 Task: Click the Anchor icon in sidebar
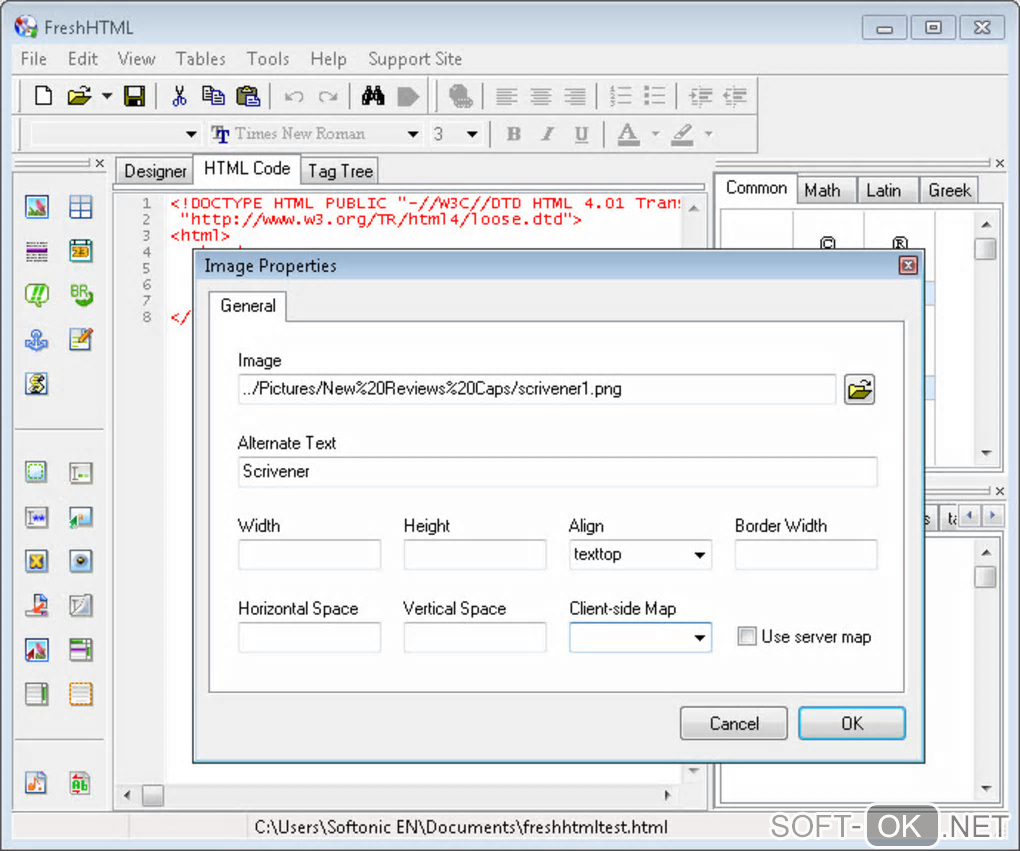tap(36, 340)
